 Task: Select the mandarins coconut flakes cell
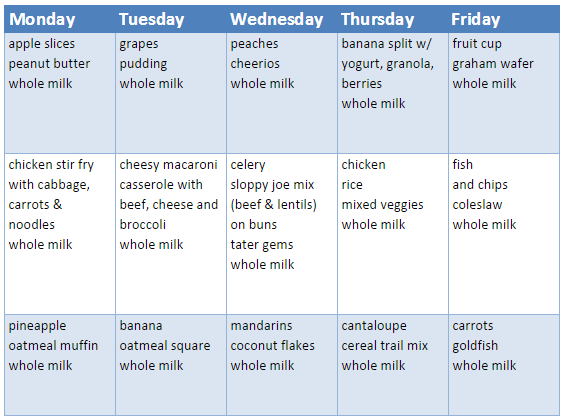pyautogui.click(x=282, y=365)
